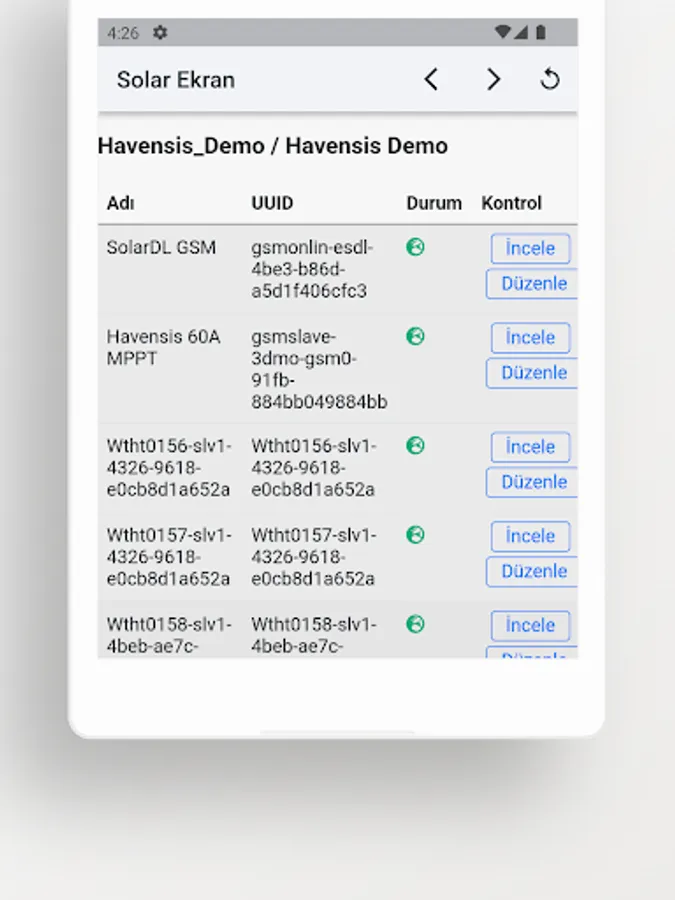The width and height of the screenshot is (675, 900).
Task: Select Wtht0157-slv1 name cell
Action: tap(169, 557)
